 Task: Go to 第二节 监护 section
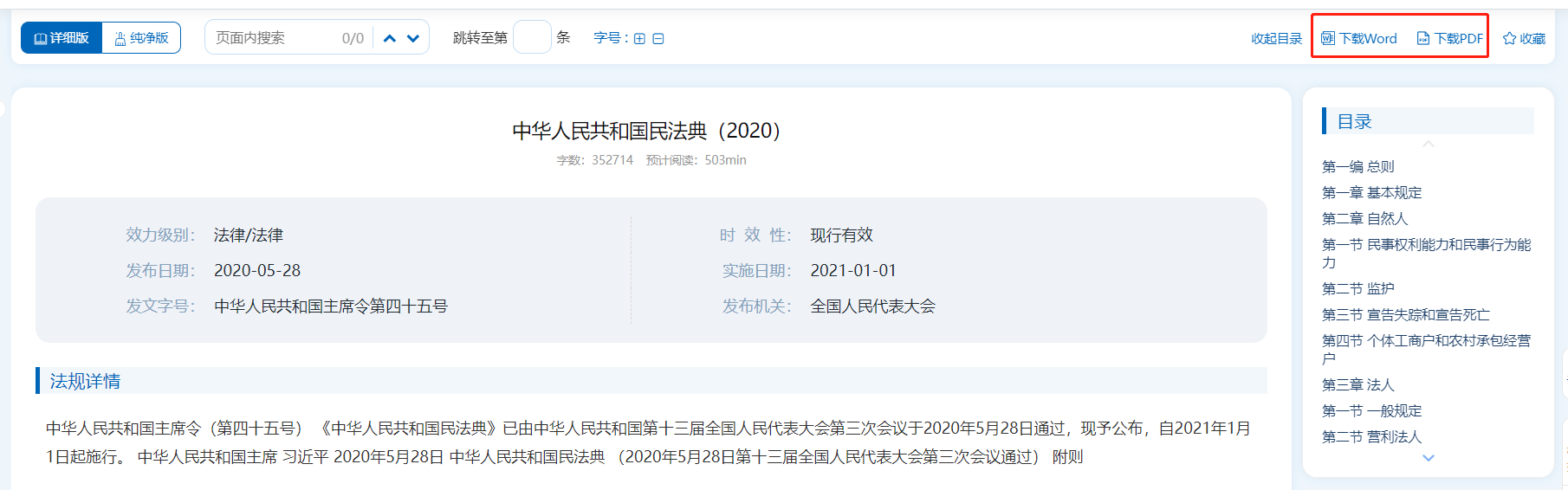pos(1357,288)
